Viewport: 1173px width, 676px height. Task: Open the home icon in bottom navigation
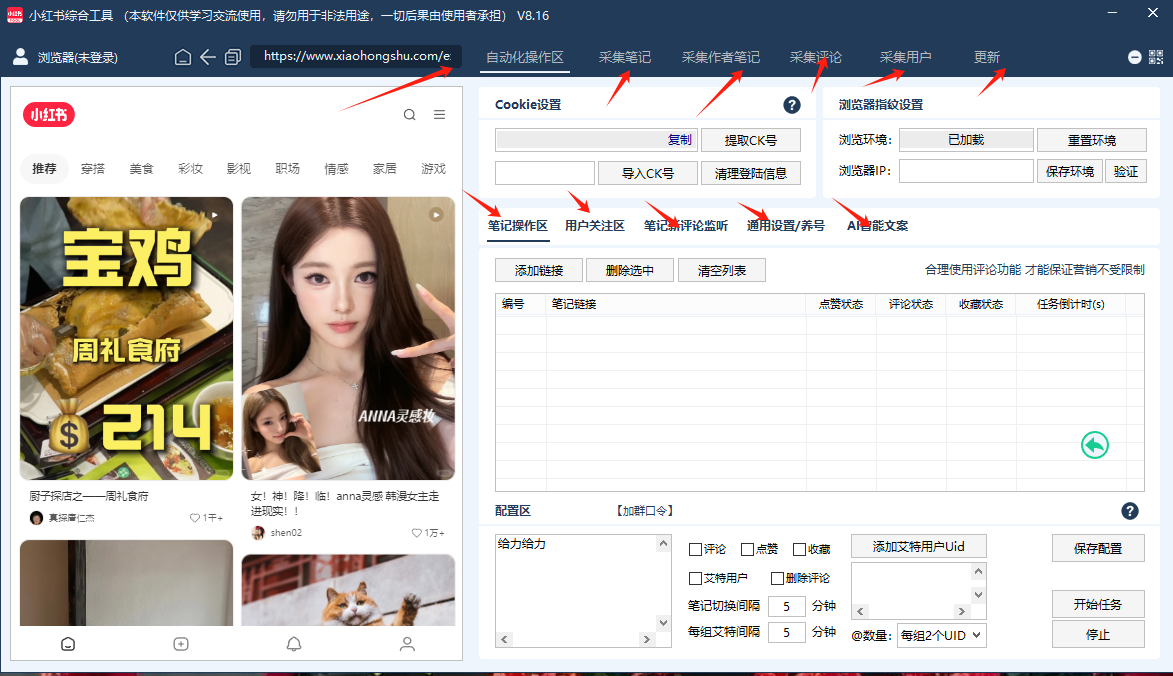(68, 644)
